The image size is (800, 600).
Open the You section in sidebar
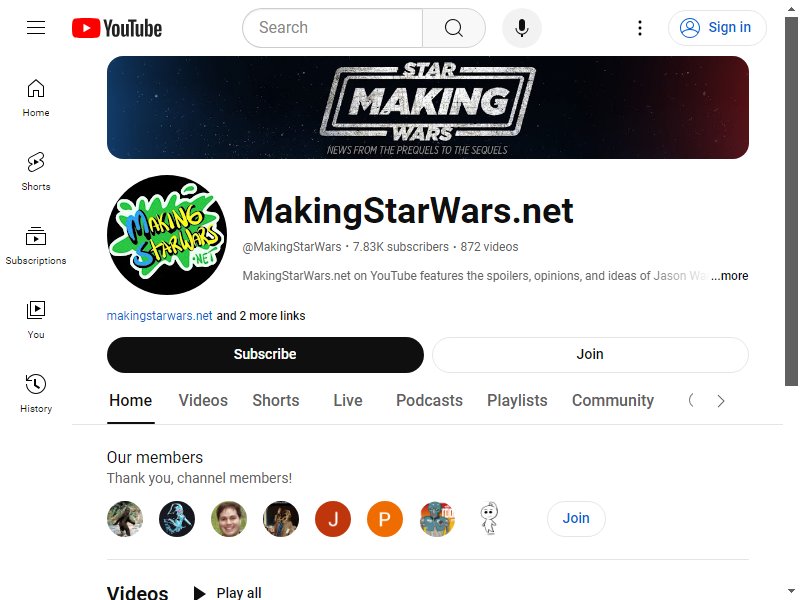click(x=36, y=319)
